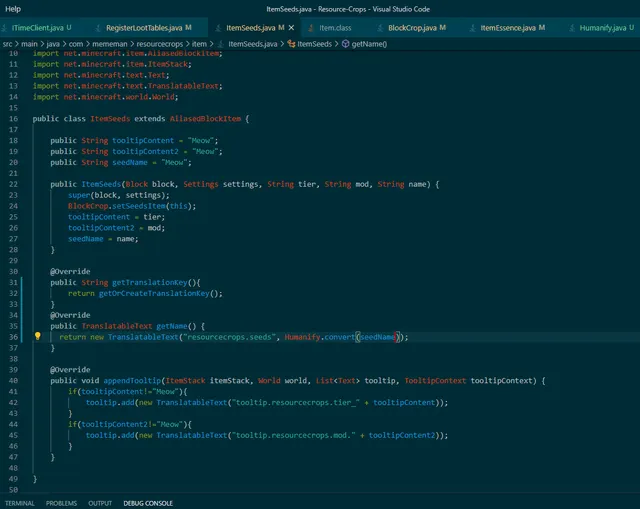Click the tooltipContent2 field declaration
640x509 pixels.
145,151
